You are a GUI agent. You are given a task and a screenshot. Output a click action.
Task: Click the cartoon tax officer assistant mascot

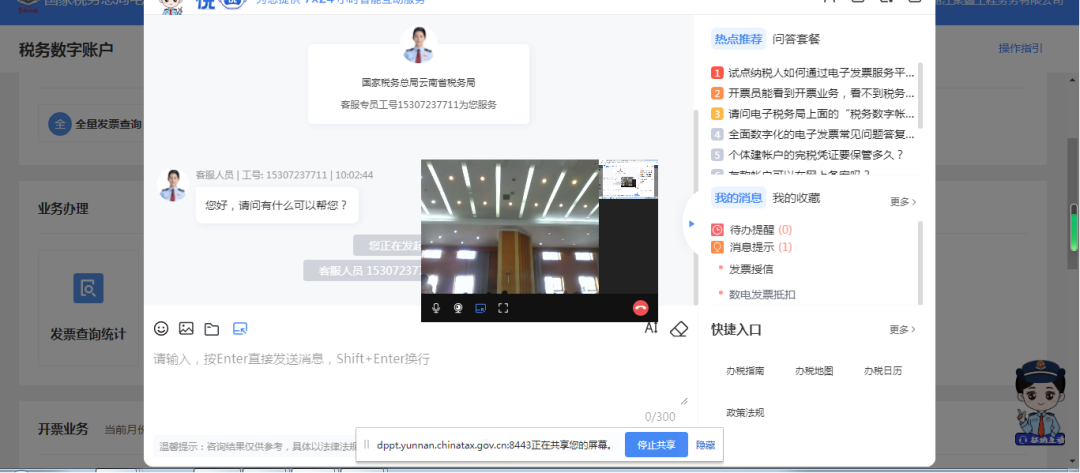(1040, 401)
